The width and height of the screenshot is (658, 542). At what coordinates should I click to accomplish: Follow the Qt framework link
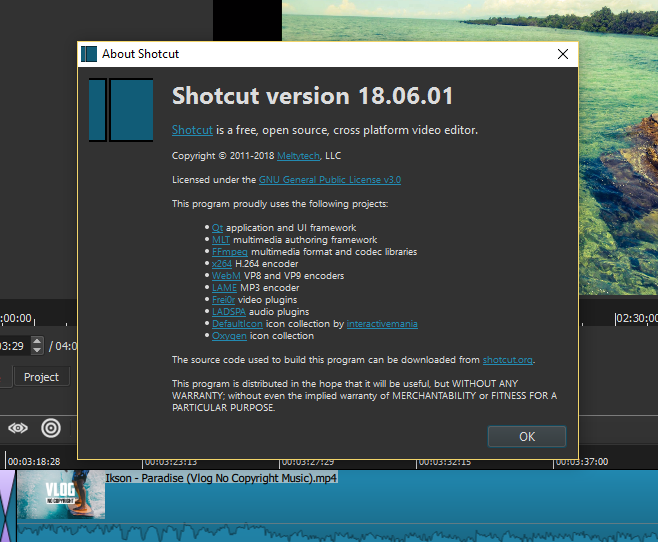(217, 228)
